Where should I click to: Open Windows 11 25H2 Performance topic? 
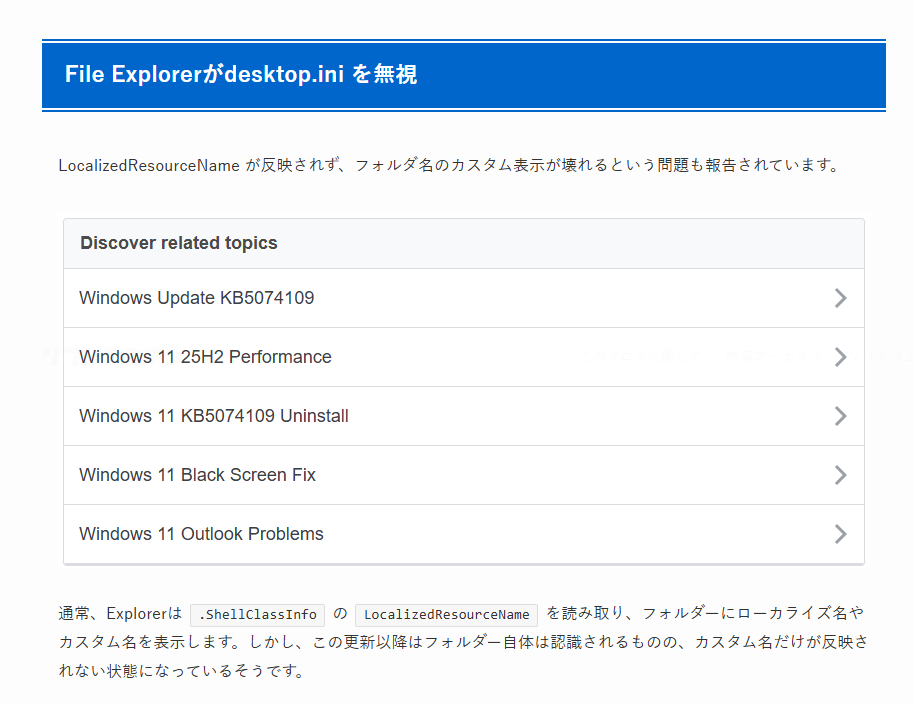[x=205, y=357]
